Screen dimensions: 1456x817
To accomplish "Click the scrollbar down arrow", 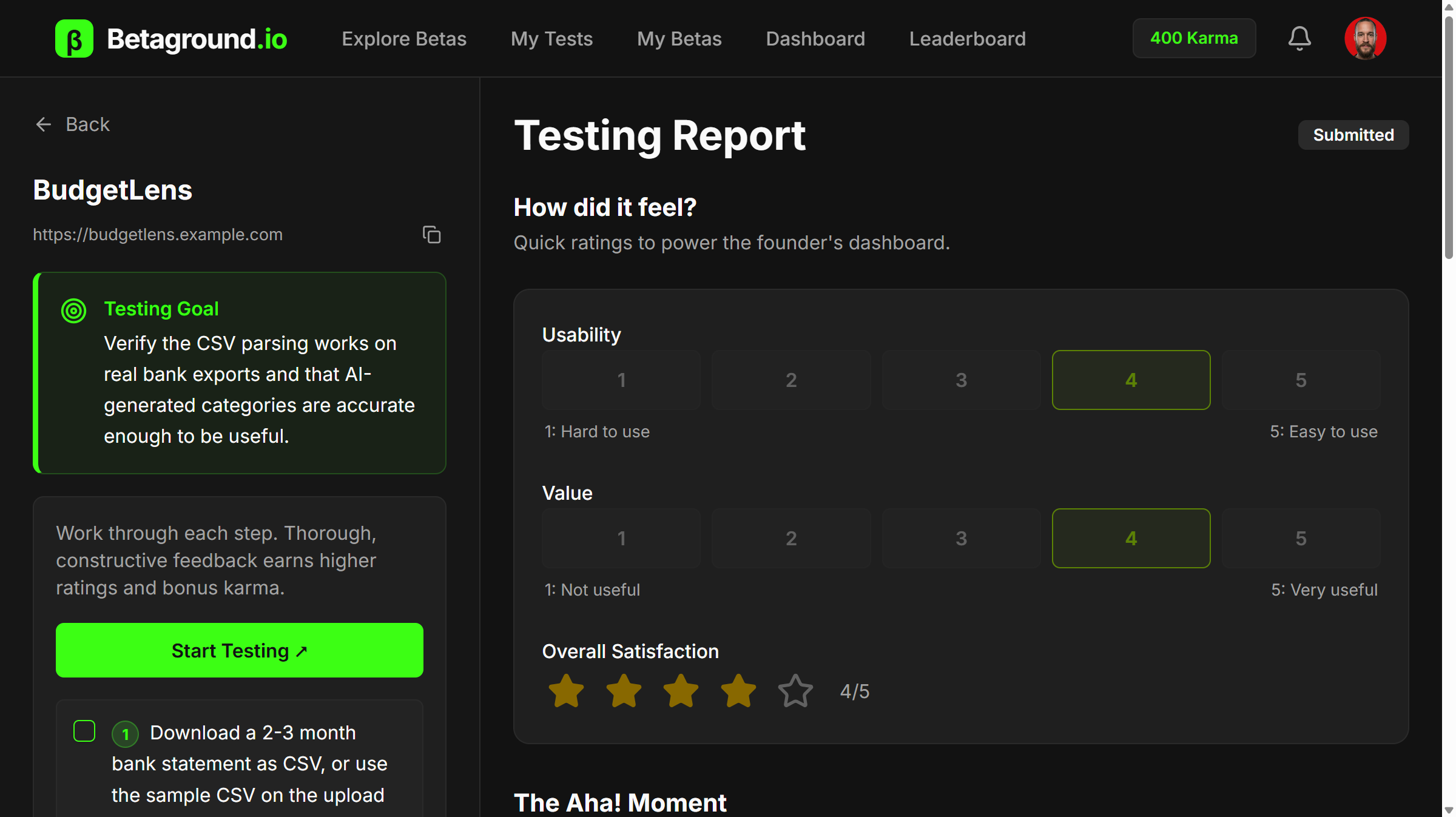I will 1449,811.
